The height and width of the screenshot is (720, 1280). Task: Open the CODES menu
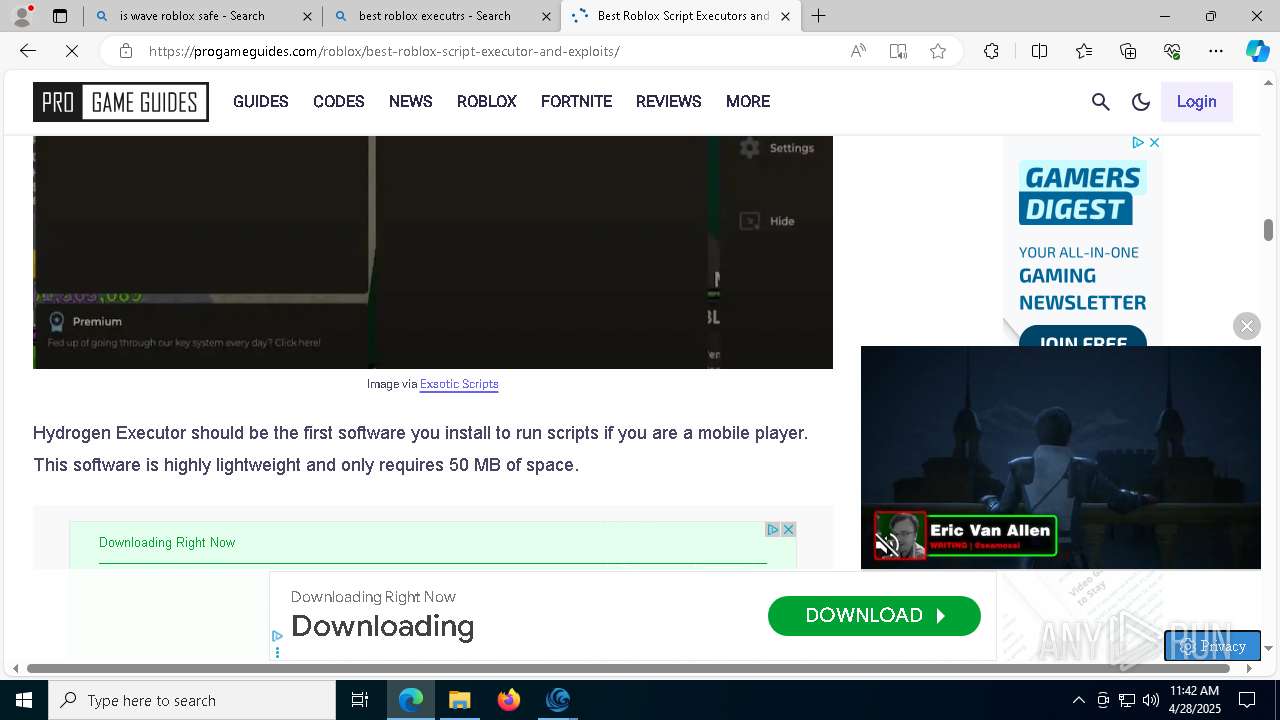[339, 101]
